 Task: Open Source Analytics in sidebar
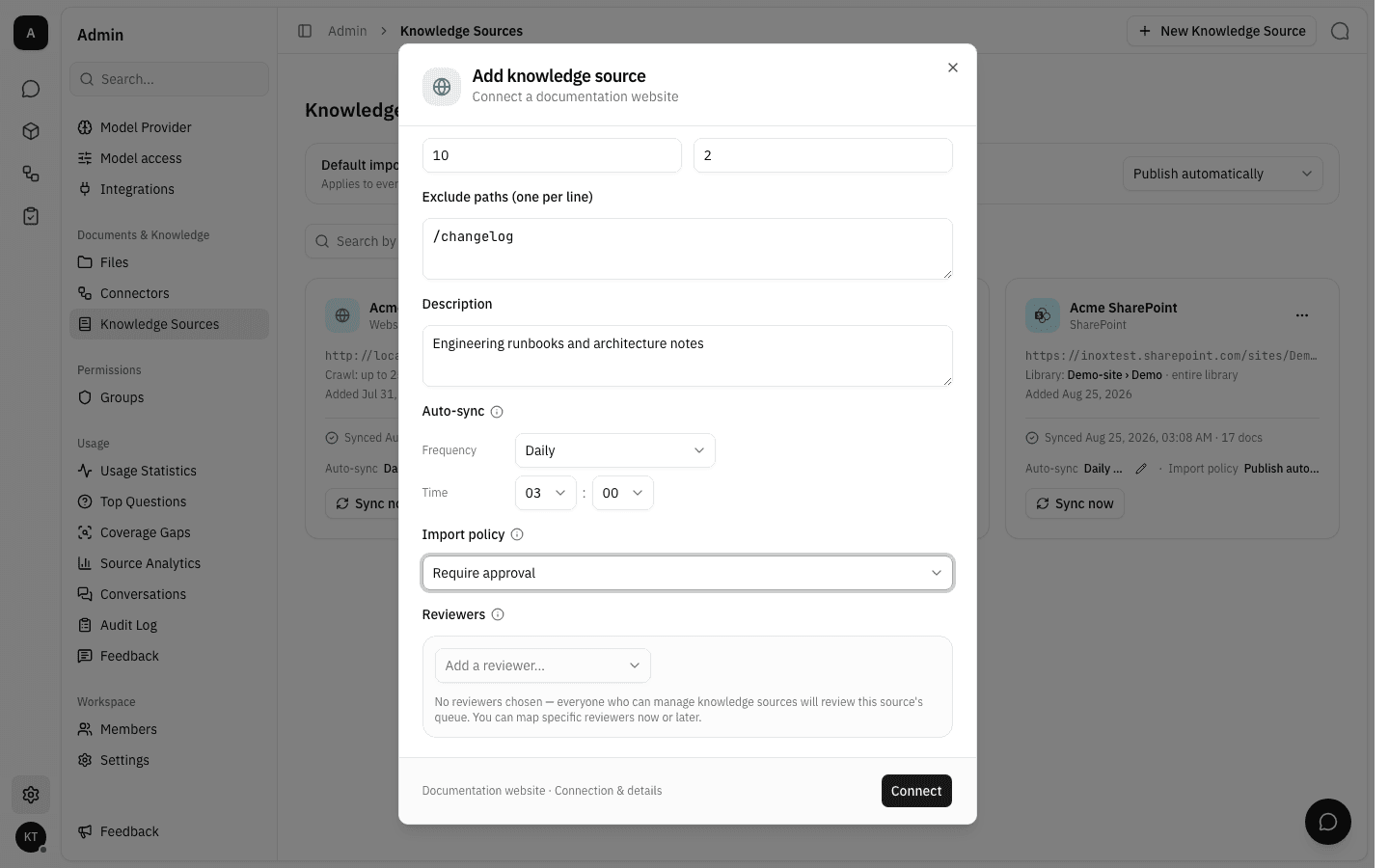click(x=170, y=563)
